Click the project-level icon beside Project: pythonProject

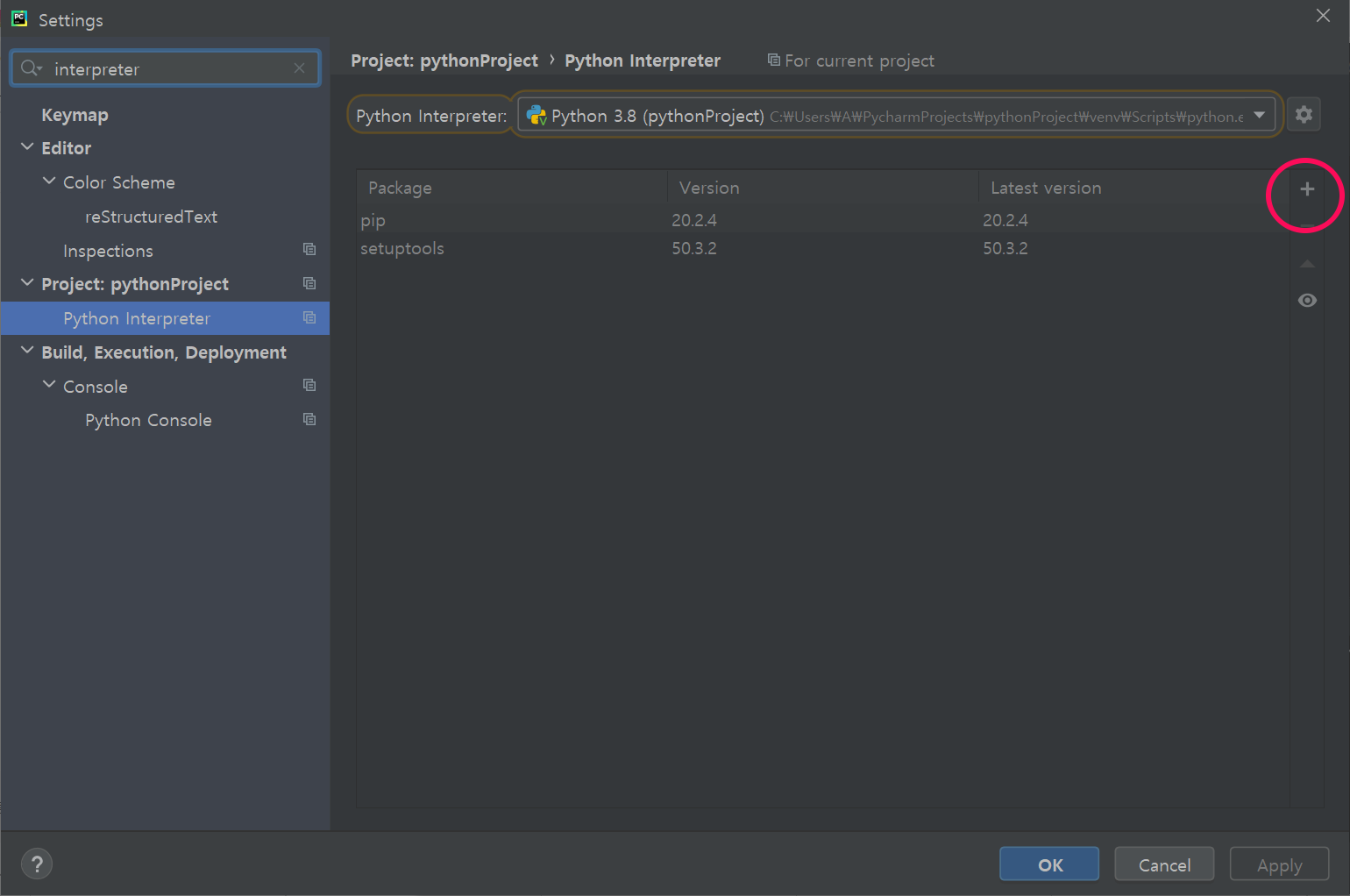click(x=309, y=283)
